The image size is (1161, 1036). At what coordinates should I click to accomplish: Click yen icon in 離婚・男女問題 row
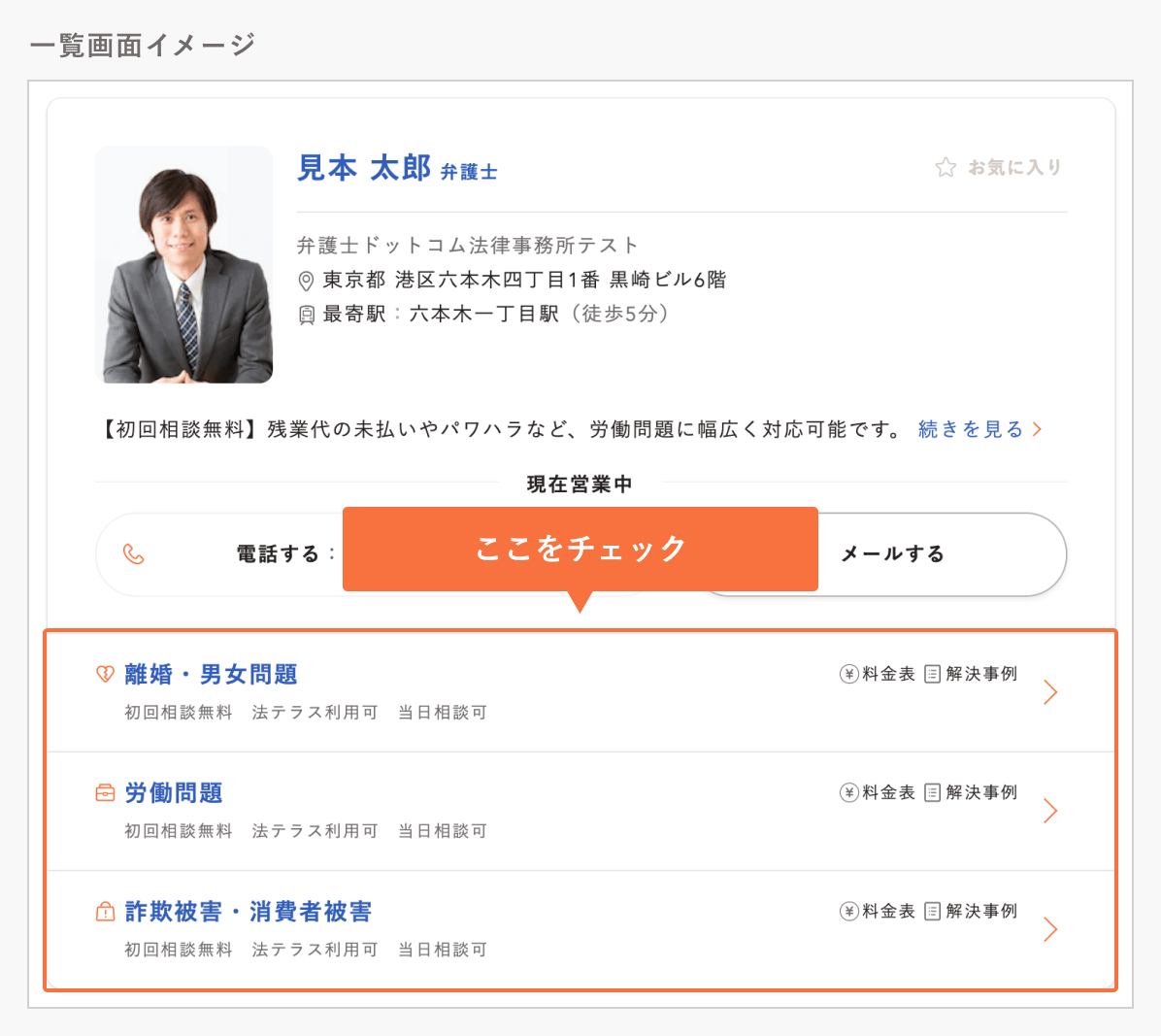click(848, 674)
